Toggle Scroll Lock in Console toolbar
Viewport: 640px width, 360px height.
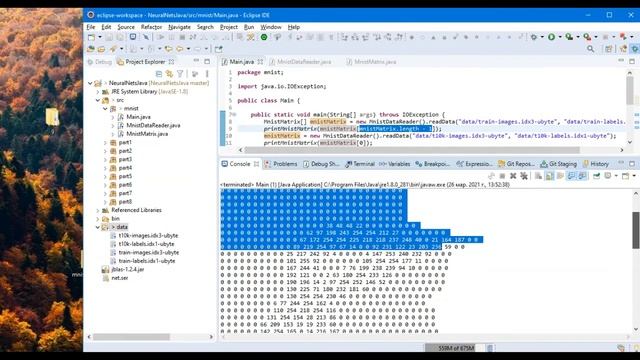(550, 176)
